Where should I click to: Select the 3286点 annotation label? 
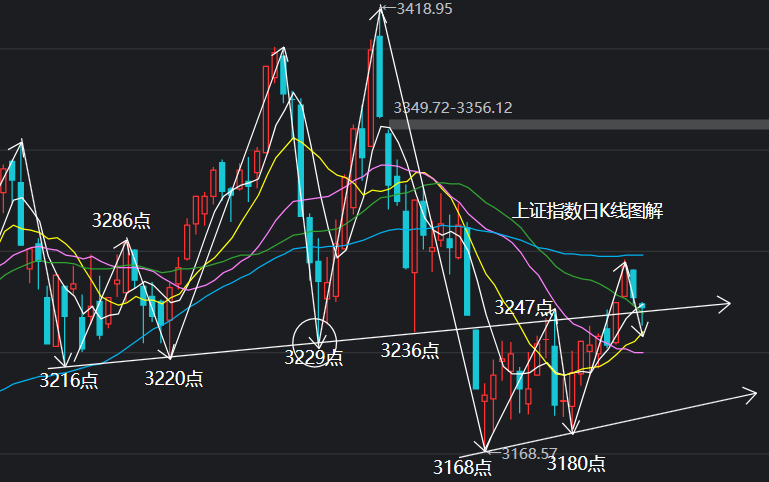(x=121, y=221)
